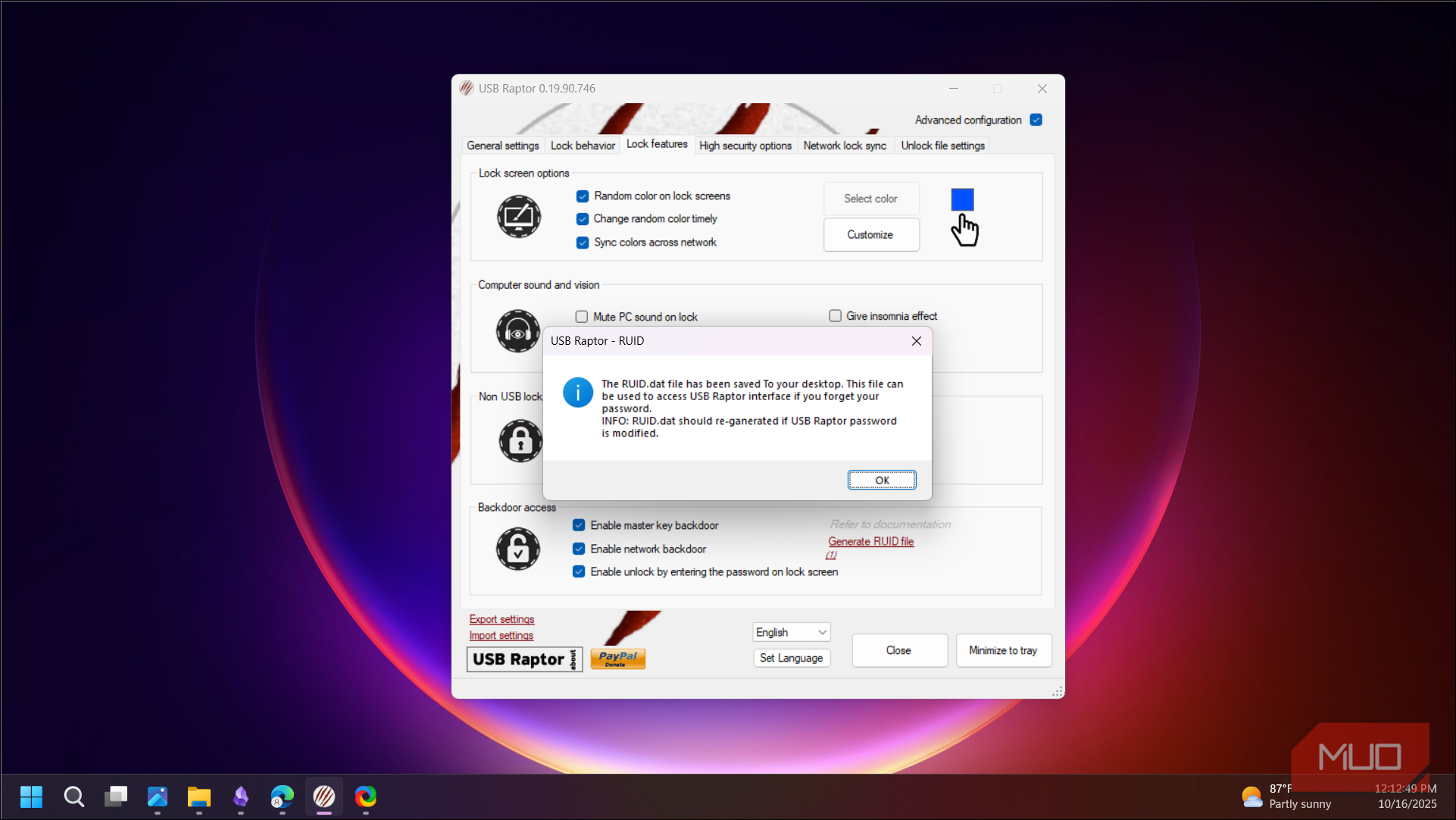Click the sound and vision headphone icon
This screenshot has height=820, width=1456.
click(x=518, y=331)
